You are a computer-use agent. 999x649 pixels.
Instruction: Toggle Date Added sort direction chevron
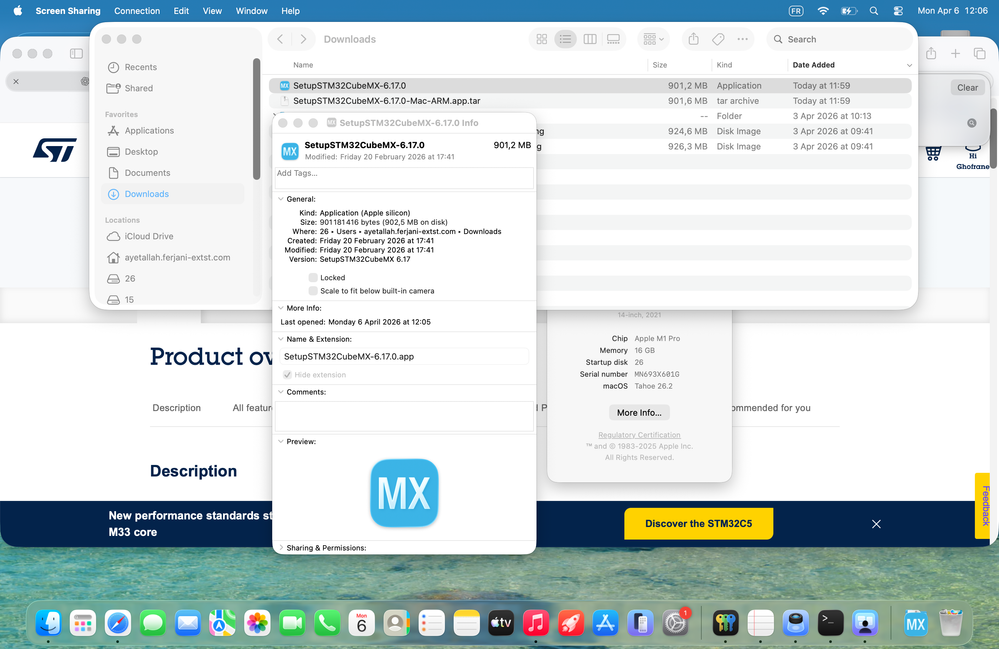909,65
